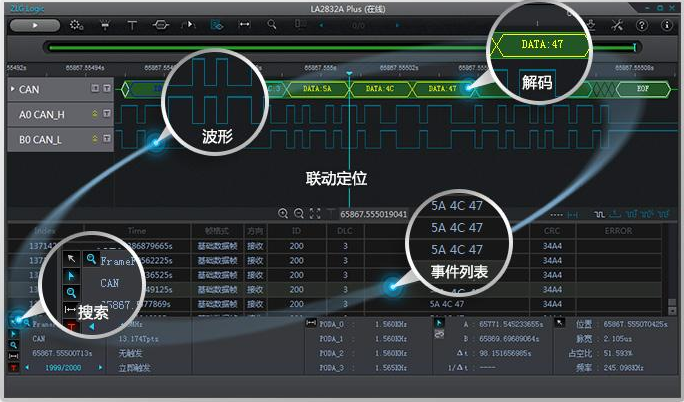The width and height of the screenshot is (684, 402).
Task: Fit waveform to full screen icon
Action: click(315, 214)
